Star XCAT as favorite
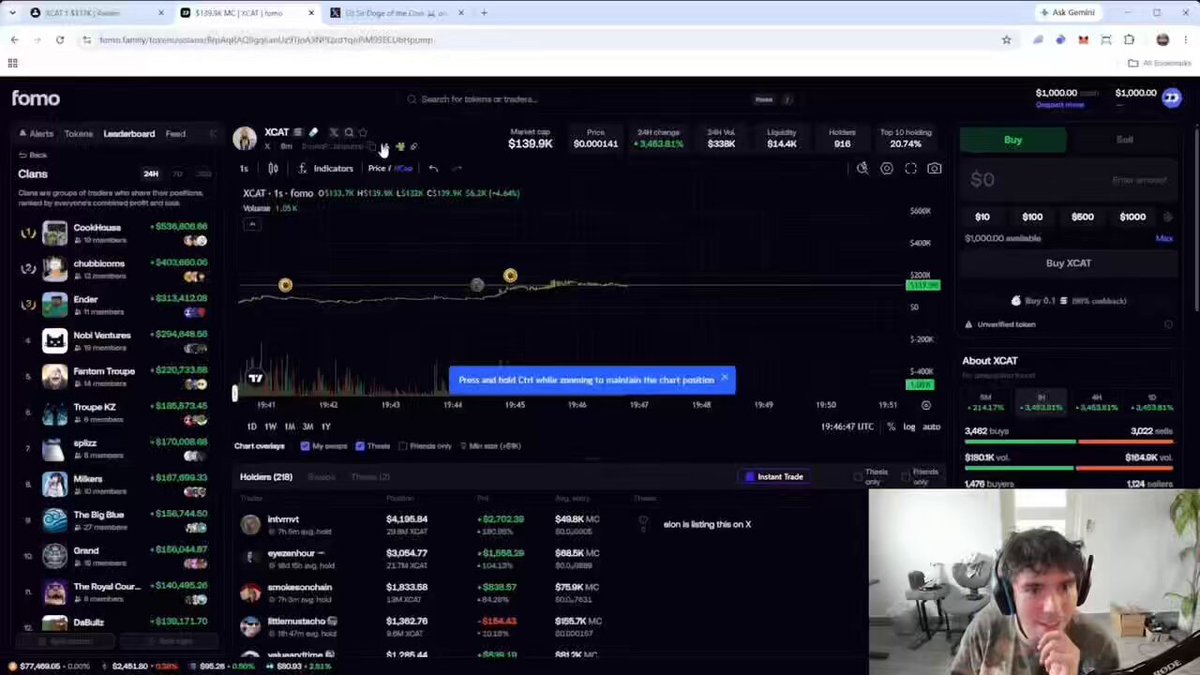The image size is (1200, 675). click(x=363, y=132)
